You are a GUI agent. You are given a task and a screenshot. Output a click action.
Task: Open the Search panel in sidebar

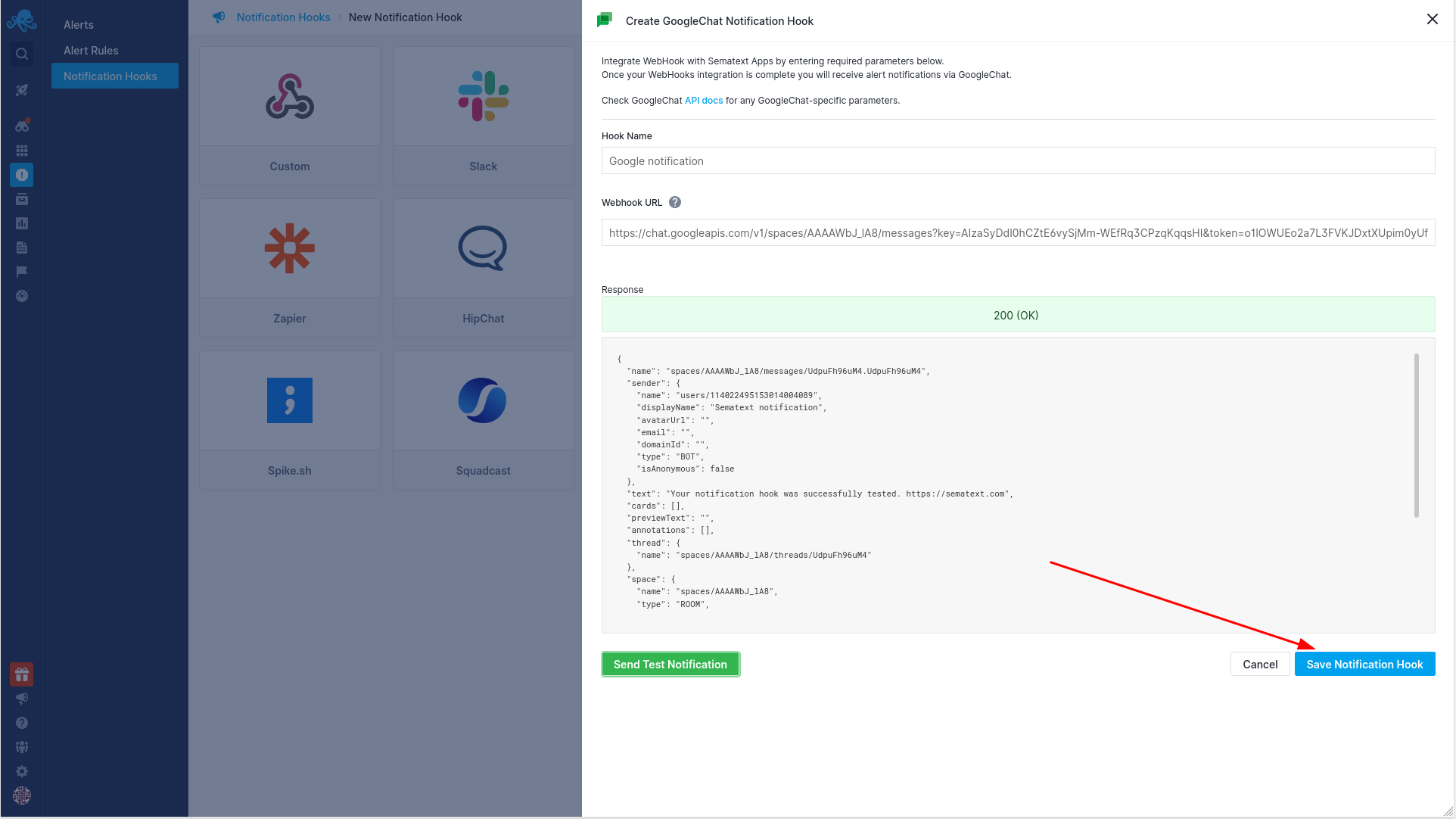point(22,53)
